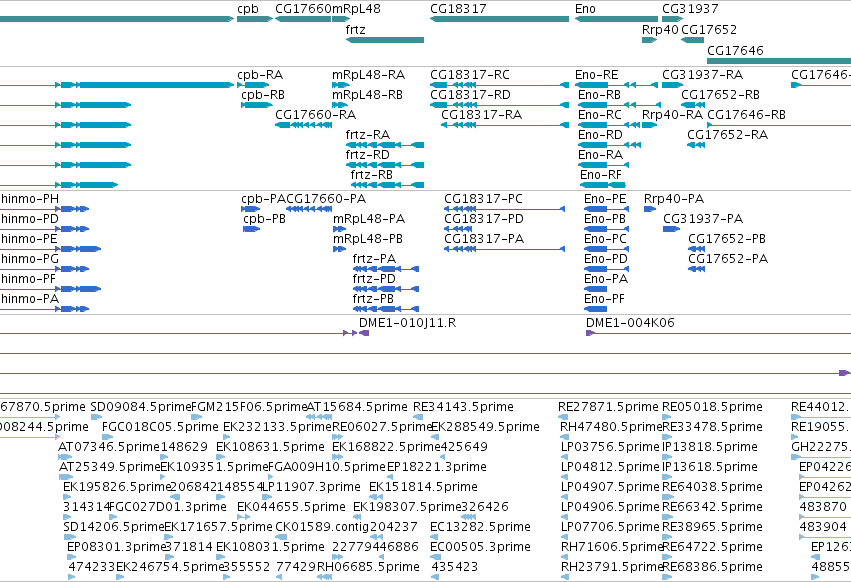
Task: Select the mRpL48-RA transcript label
Action: click(369, 75)
